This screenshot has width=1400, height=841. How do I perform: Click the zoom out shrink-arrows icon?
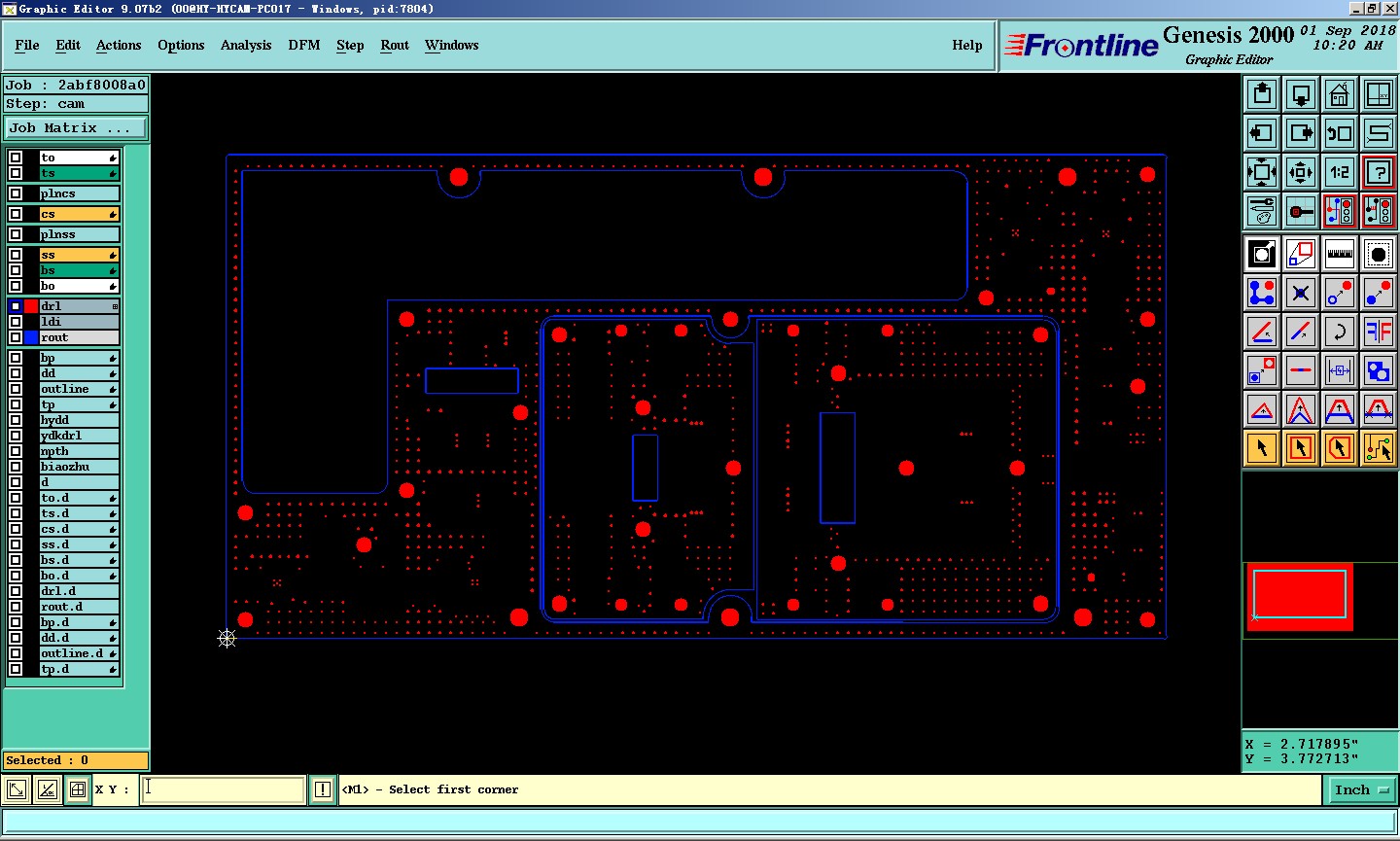[1301, 172]
